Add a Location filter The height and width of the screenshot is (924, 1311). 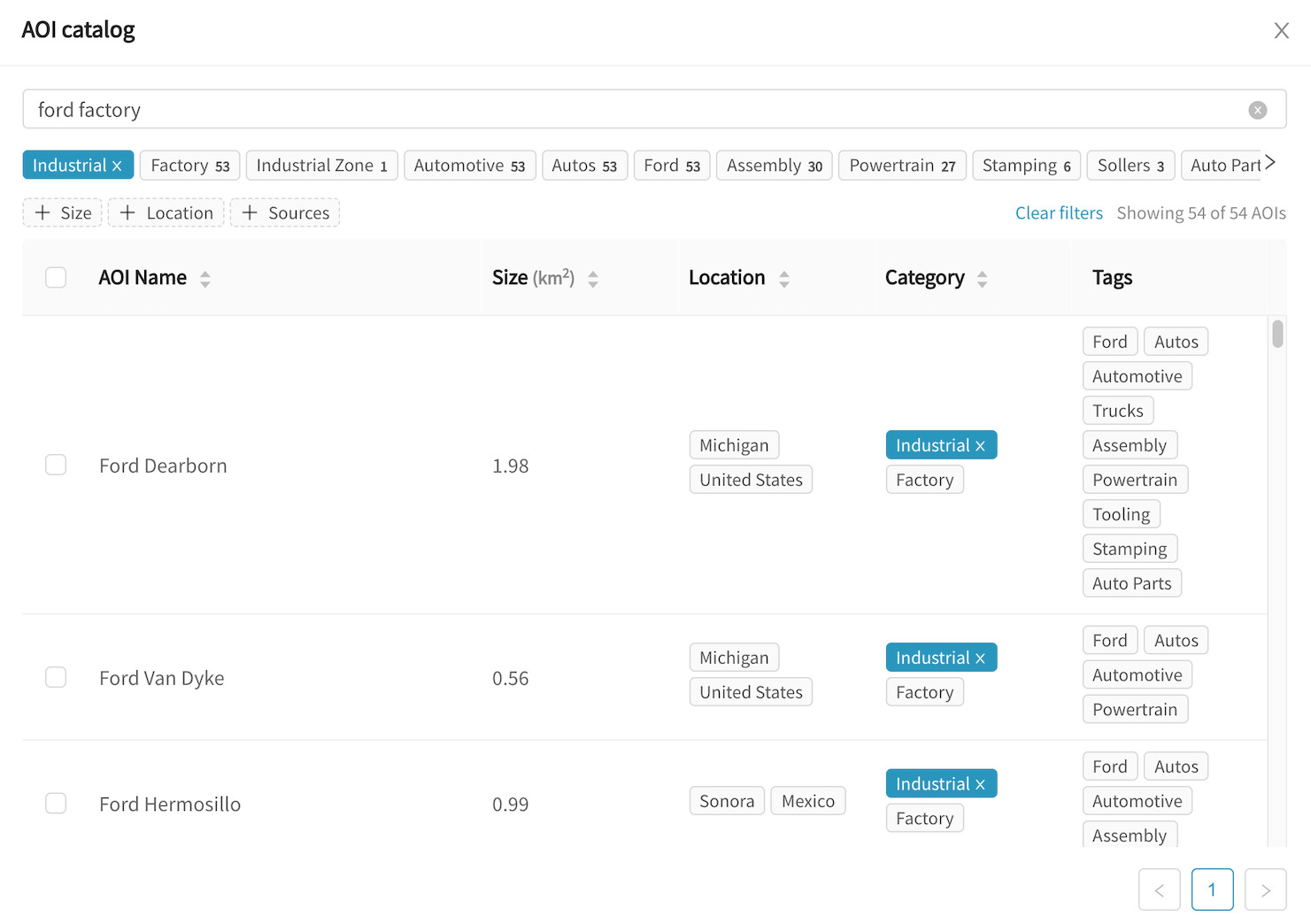[166, 212]
